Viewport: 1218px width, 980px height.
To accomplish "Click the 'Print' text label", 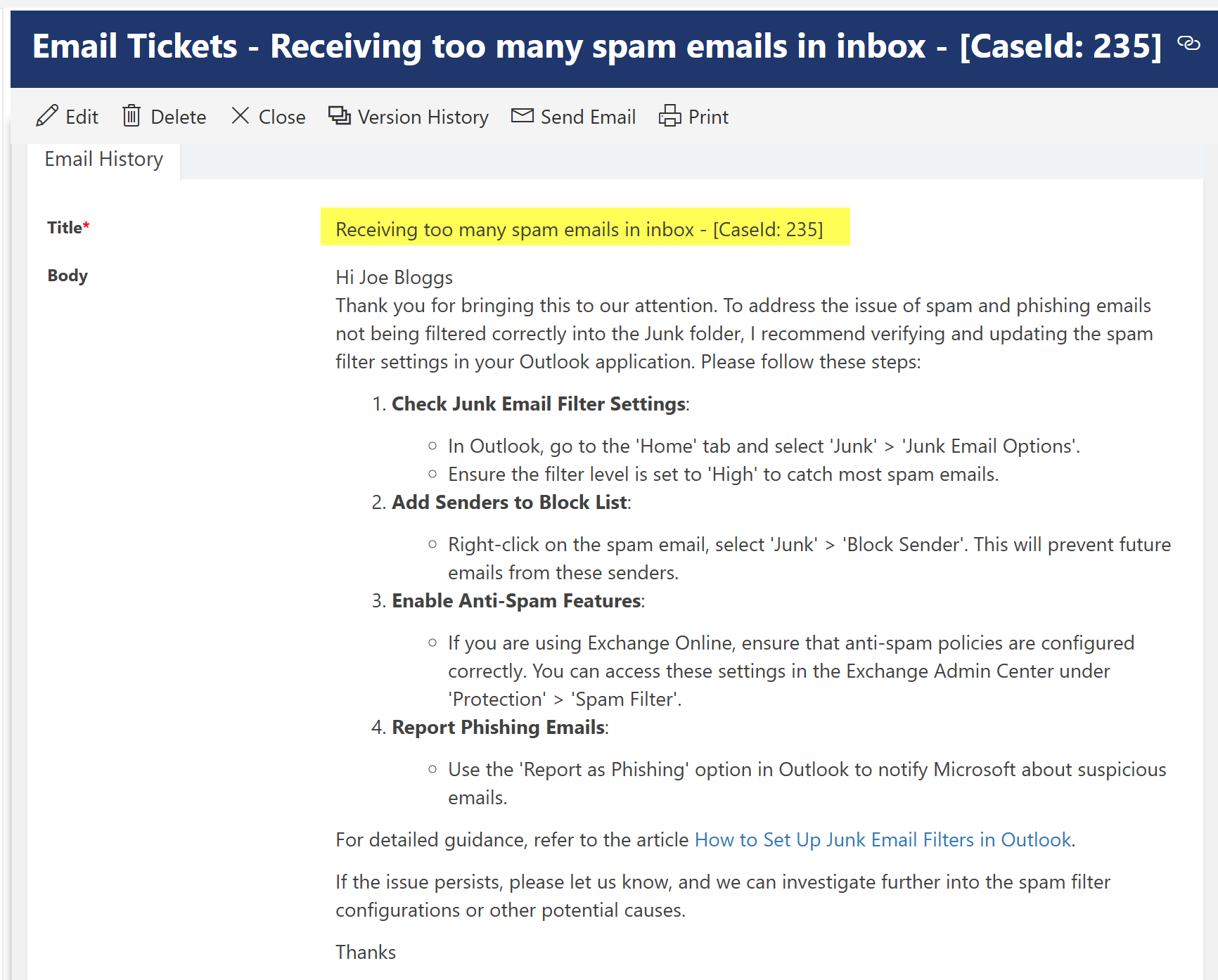I will coord(708,117).
